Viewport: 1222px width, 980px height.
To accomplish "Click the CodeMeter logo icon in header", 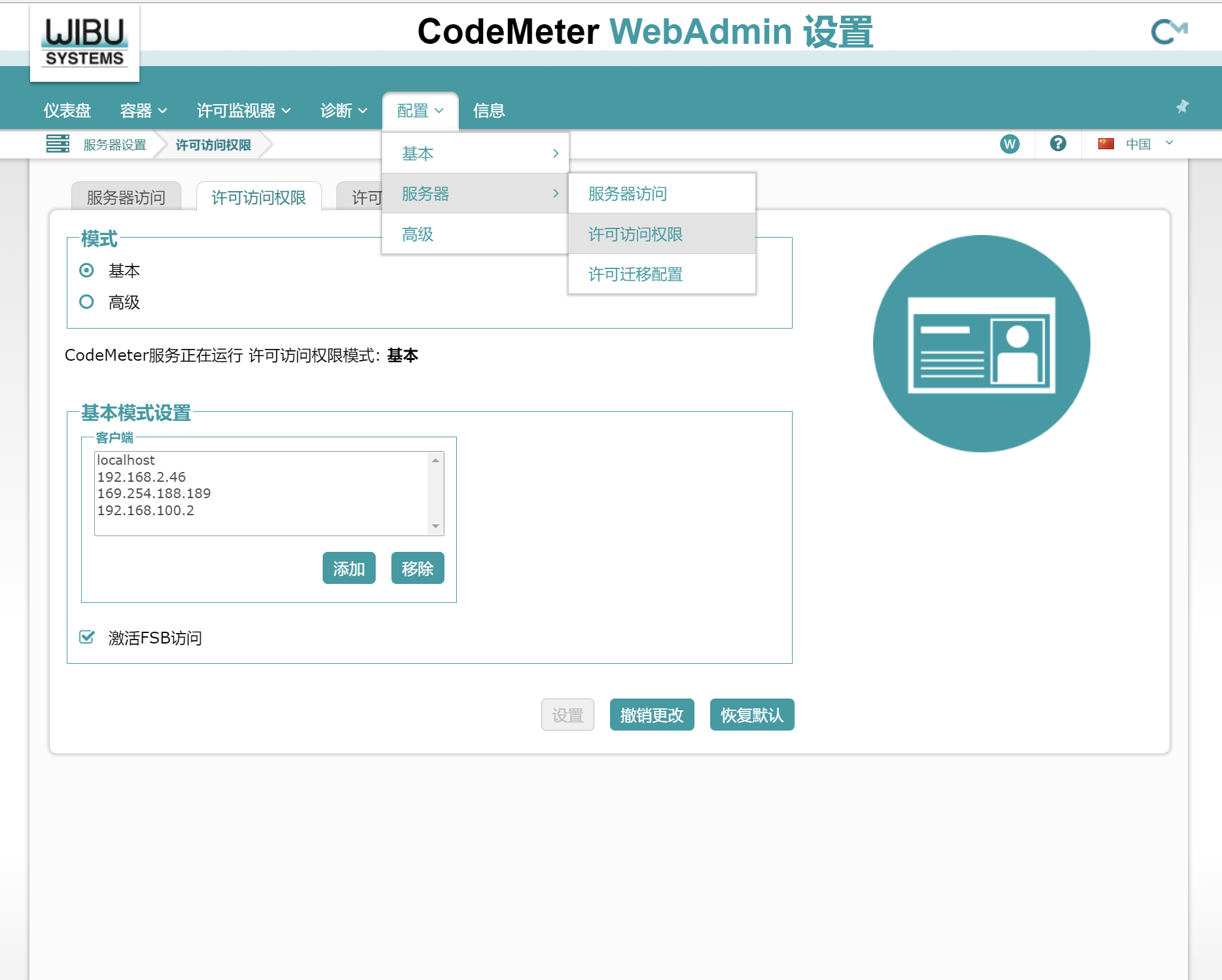I will [x=1168, y=31].
